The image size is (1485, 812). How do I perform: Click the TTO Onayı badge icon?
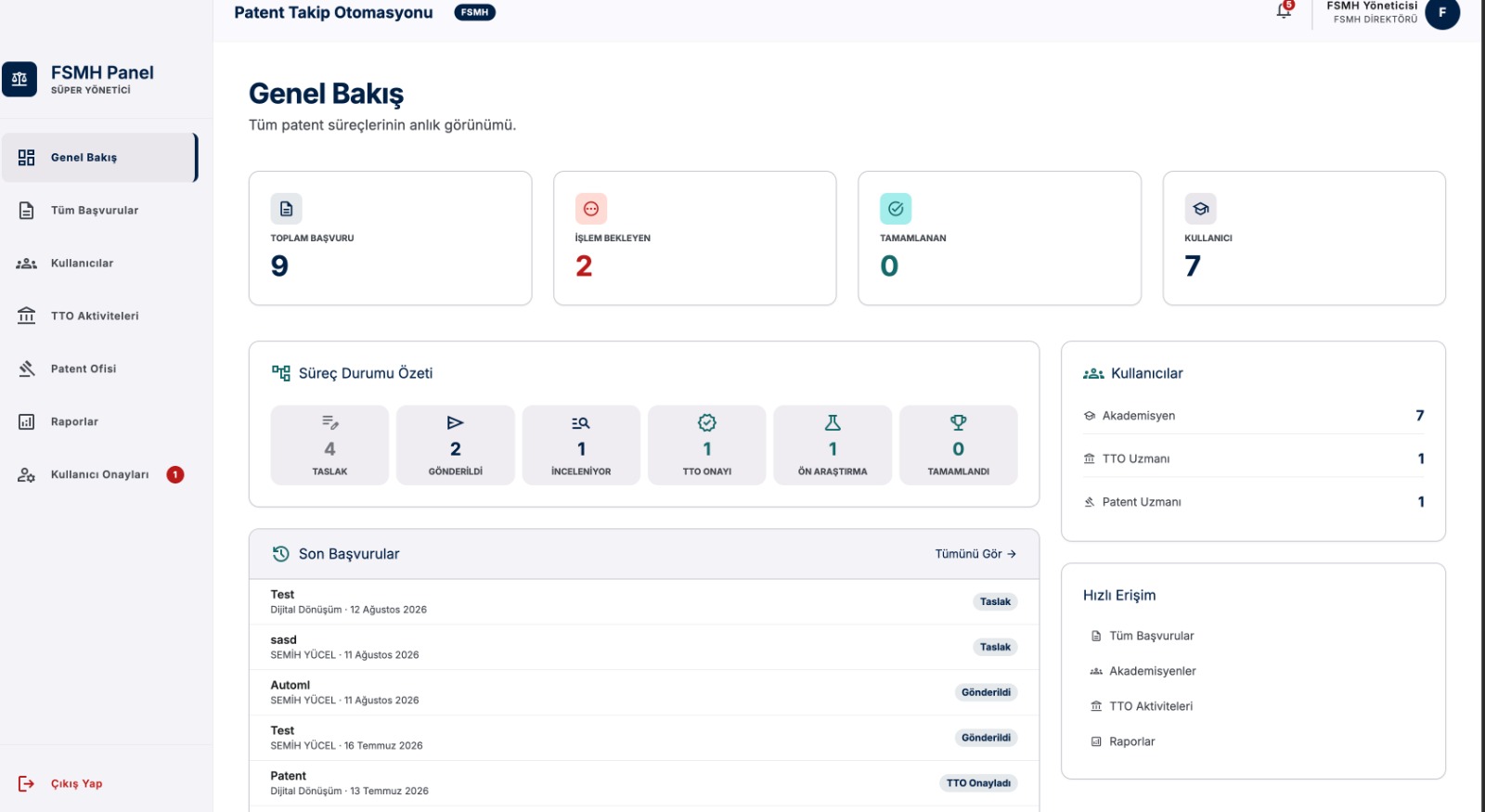click(707, 423)
